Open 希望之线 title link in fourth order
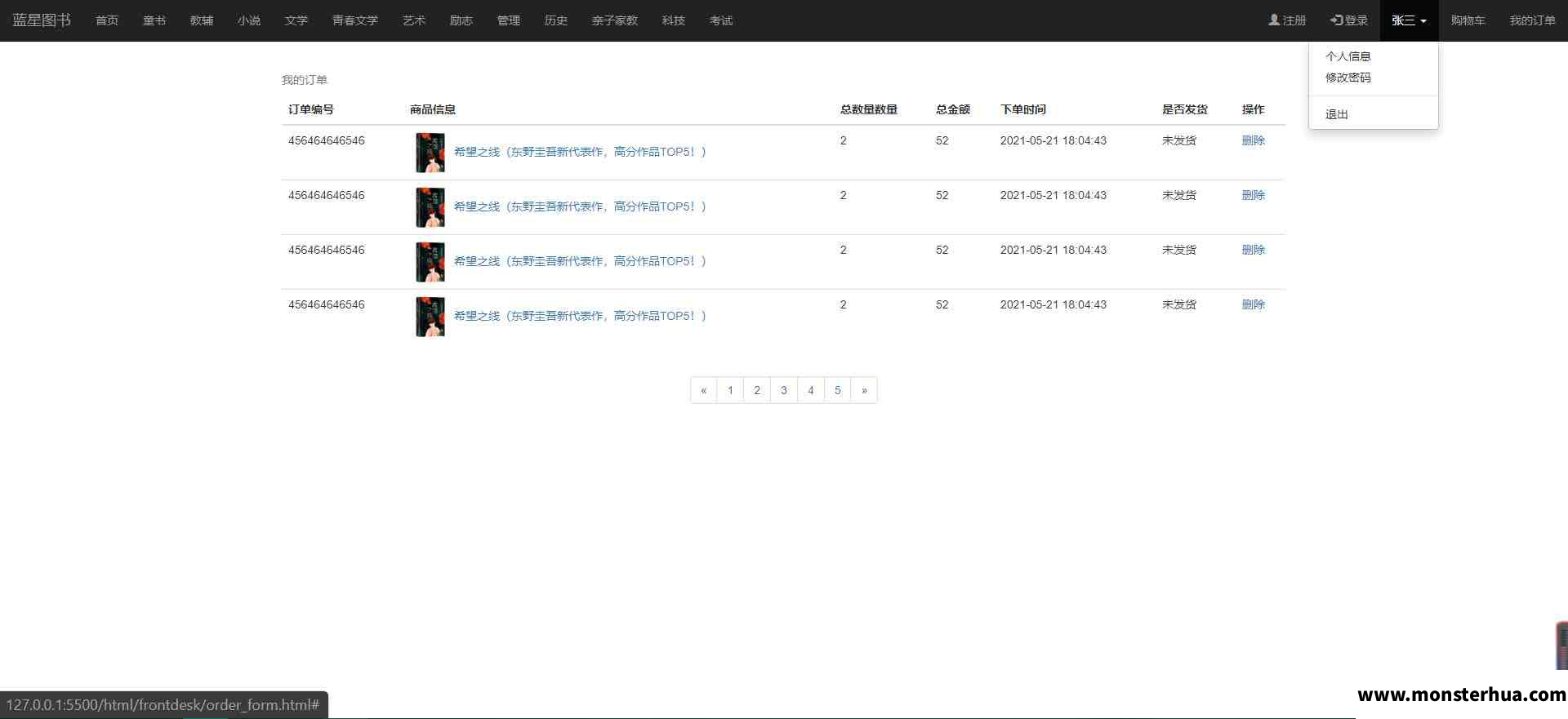 [x=580, y=316]
